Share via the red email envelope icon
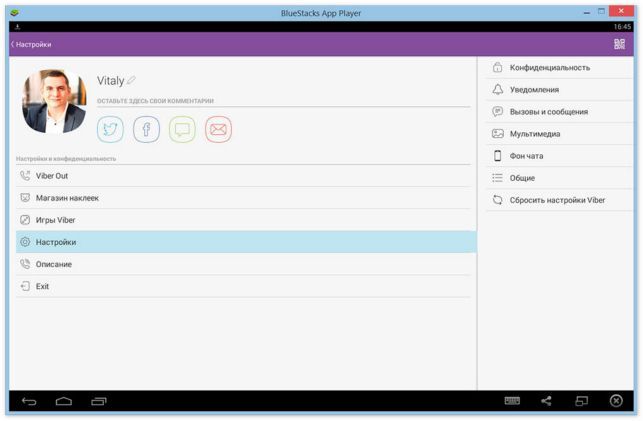This screenshot has width=643, height=421. pyautogui.click(x=218, y=130)
